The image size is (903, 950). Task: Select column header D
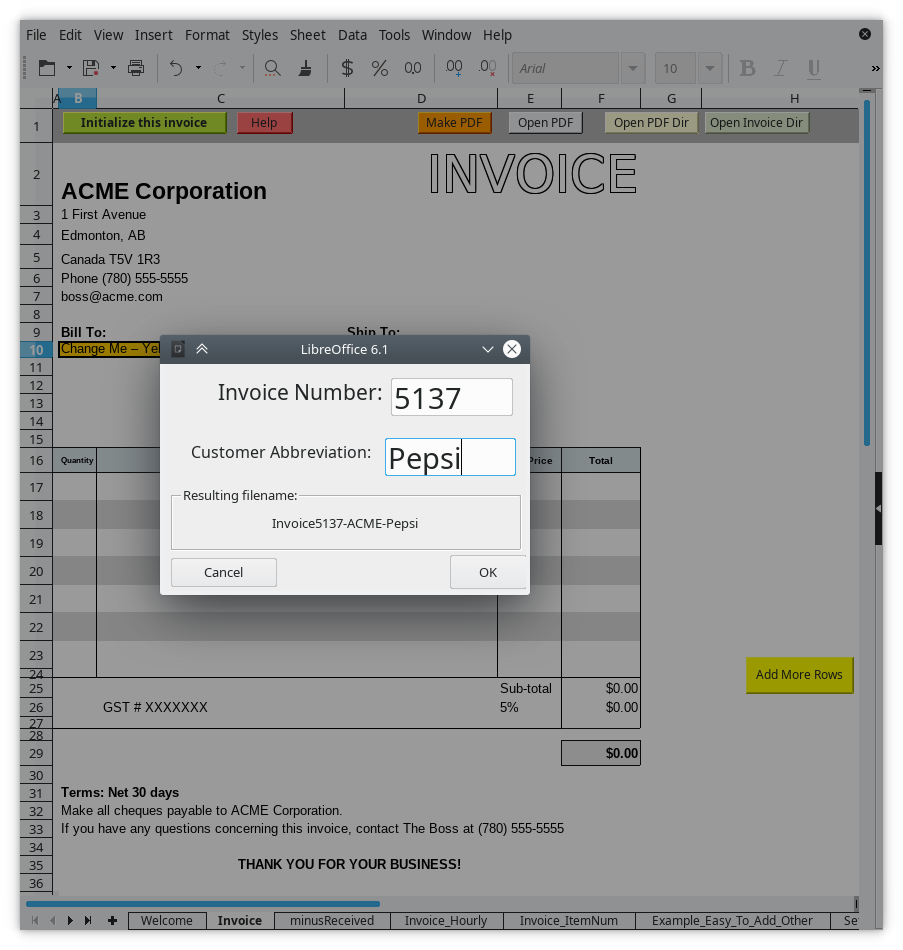(x=421, y=98)
